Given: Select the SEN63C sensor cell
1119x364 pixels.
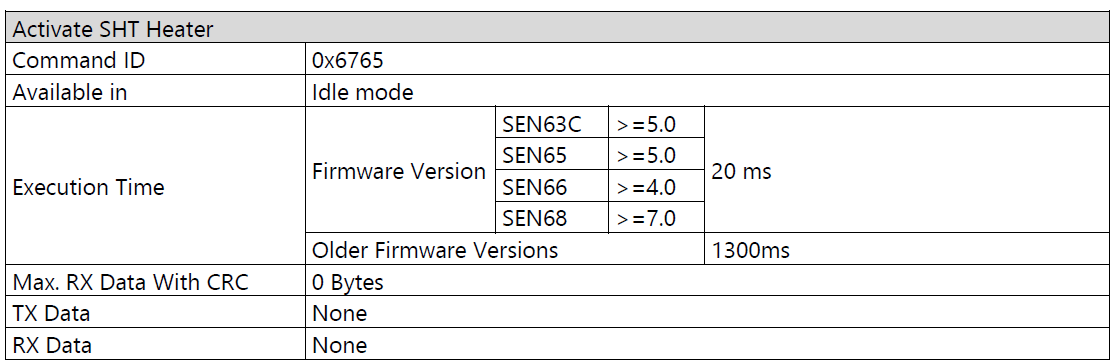Looking at the screenshot, I should pyautogui.click(x=552, y=123).
